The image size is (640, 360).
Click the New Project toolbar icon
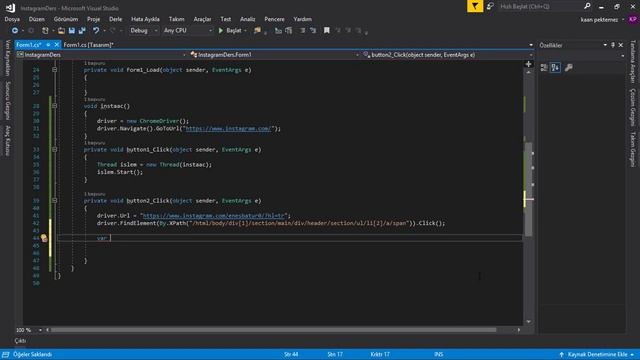click(x=45, y=31)
